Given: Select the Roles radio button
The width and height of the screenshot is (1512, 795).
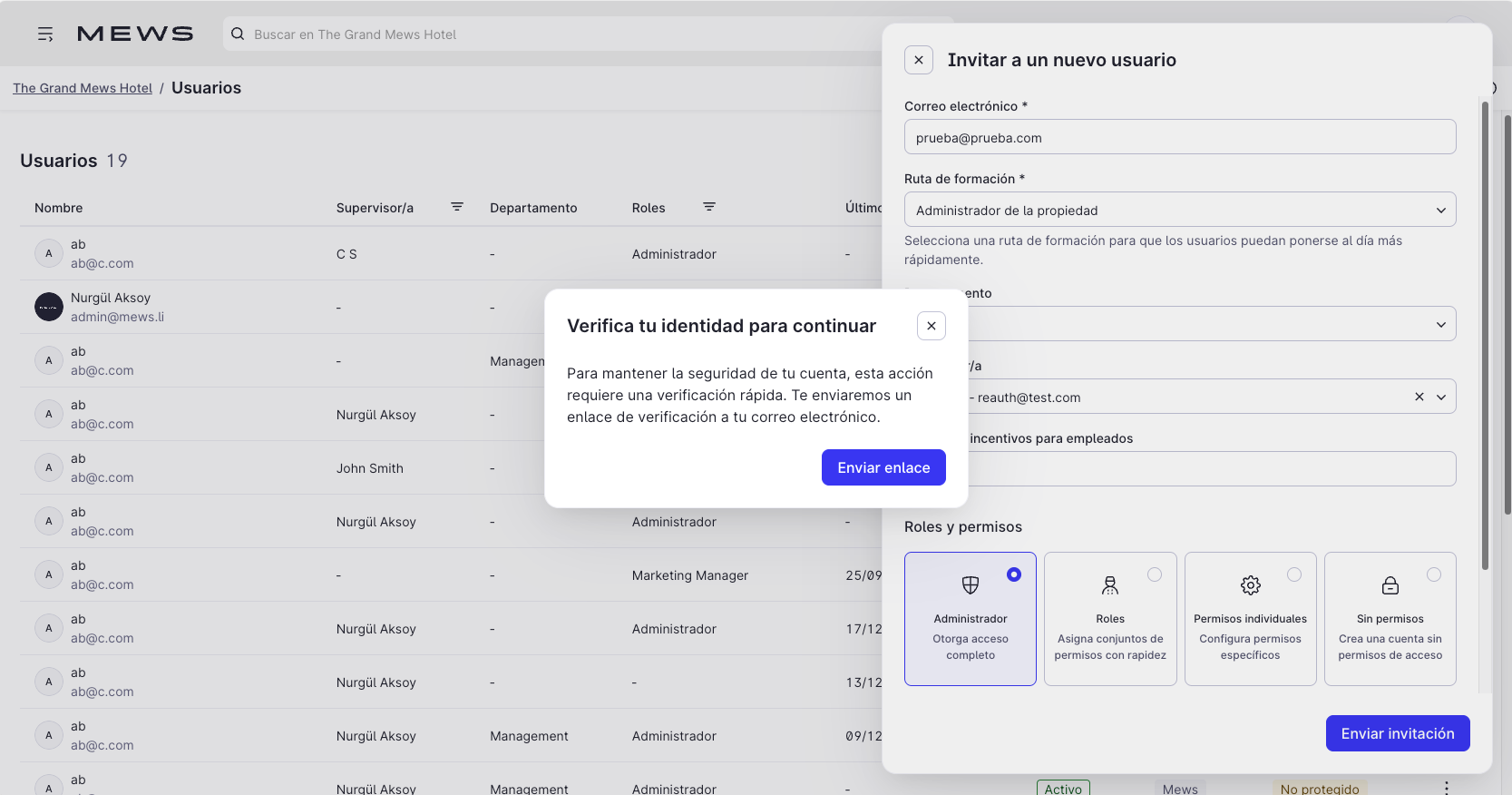Looking at the screenshot, I should [1154, 574].
